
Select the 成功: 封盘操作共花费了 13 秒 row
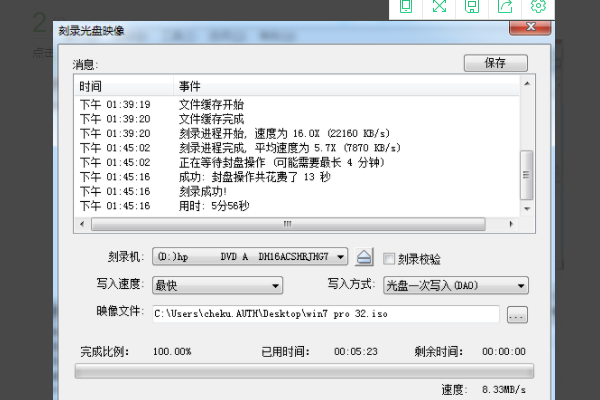pyautogui.click(x=297, y=177)
